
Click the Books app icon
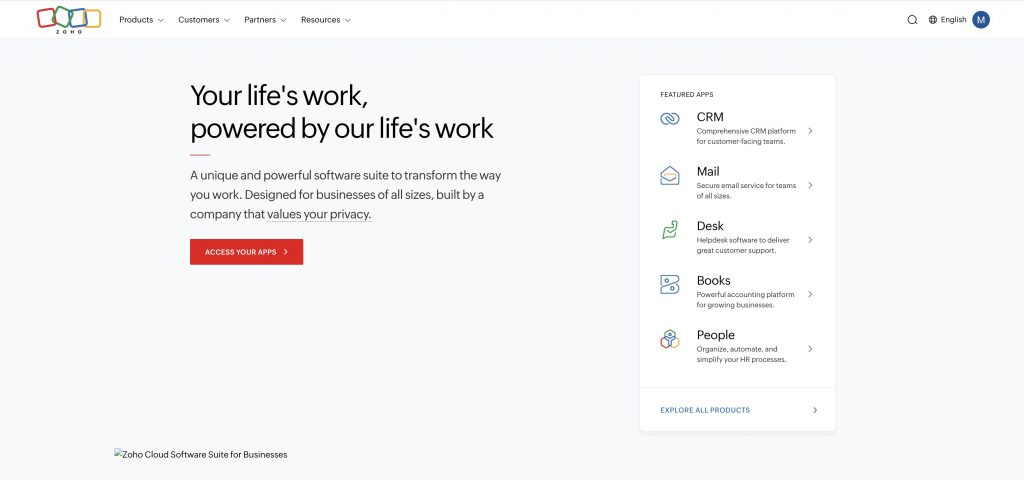[x=669, y=284]
